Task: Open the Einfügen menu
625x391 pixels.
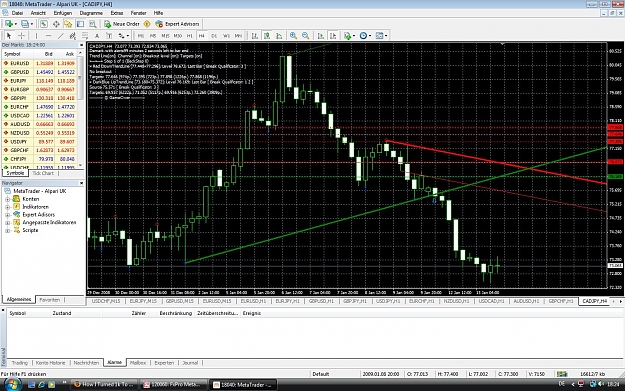Action: coord(63,13)
